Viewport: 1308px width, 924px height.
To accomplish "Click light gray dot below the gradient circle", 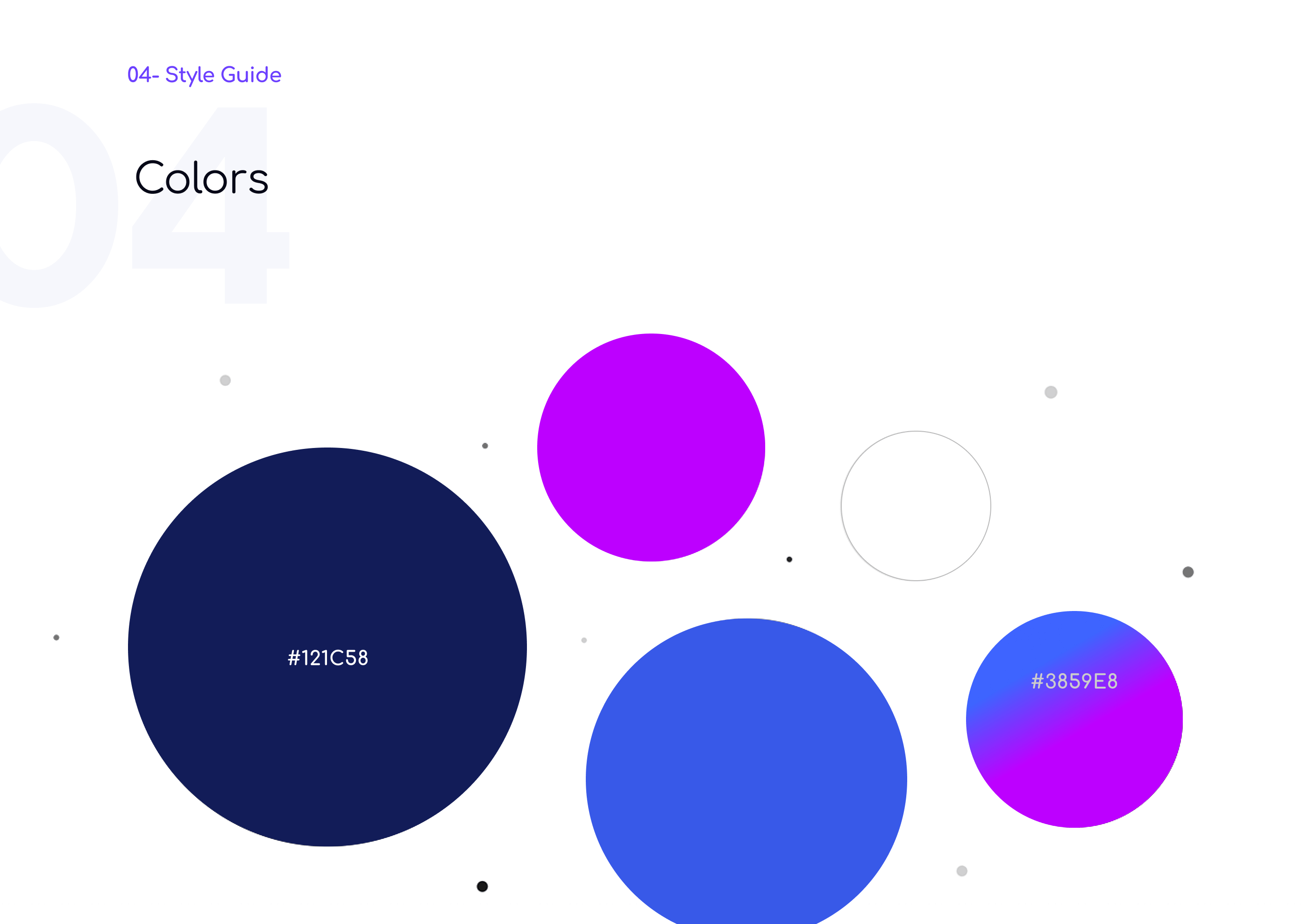I will [962, 871].
